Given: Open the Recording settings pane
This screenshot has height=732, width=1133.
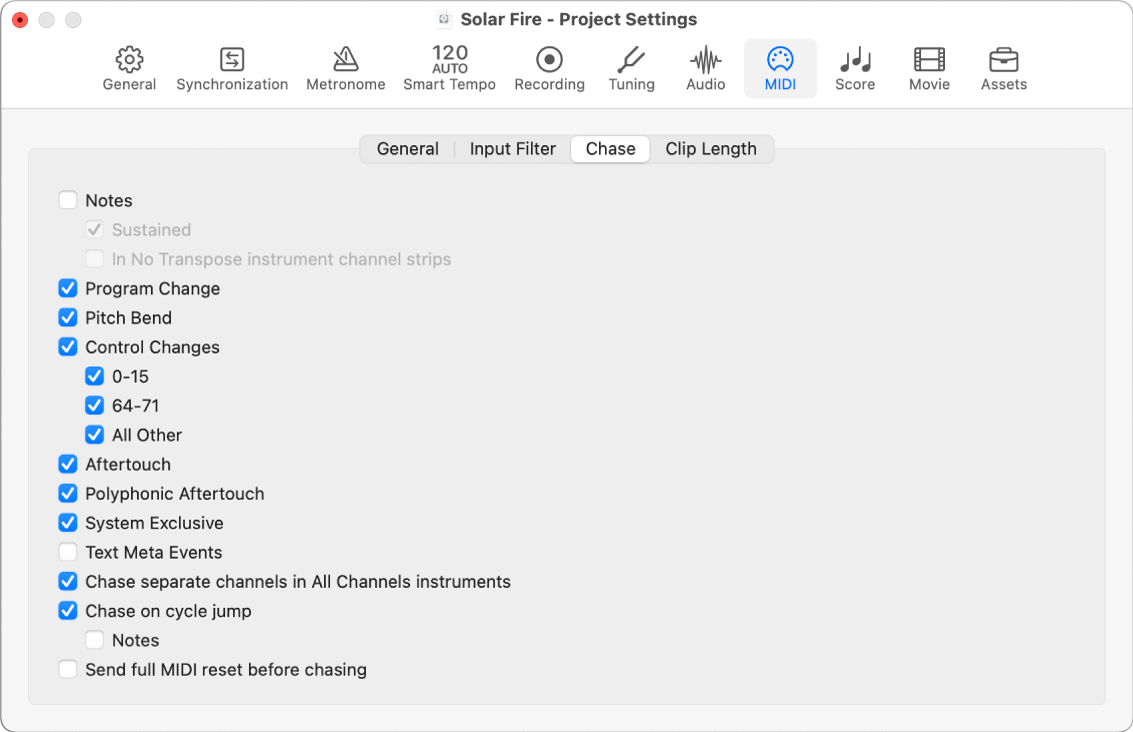Looking at the screenshot, I should tap(549, 69).
